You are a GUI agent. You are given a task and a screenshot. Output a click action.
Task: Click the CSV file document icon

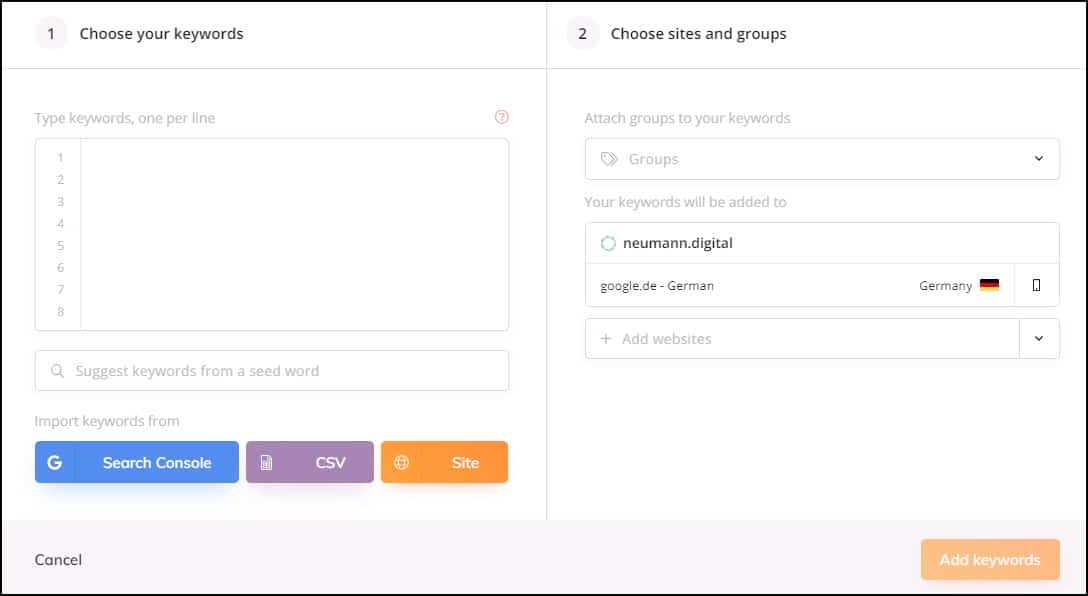(266, 463)
